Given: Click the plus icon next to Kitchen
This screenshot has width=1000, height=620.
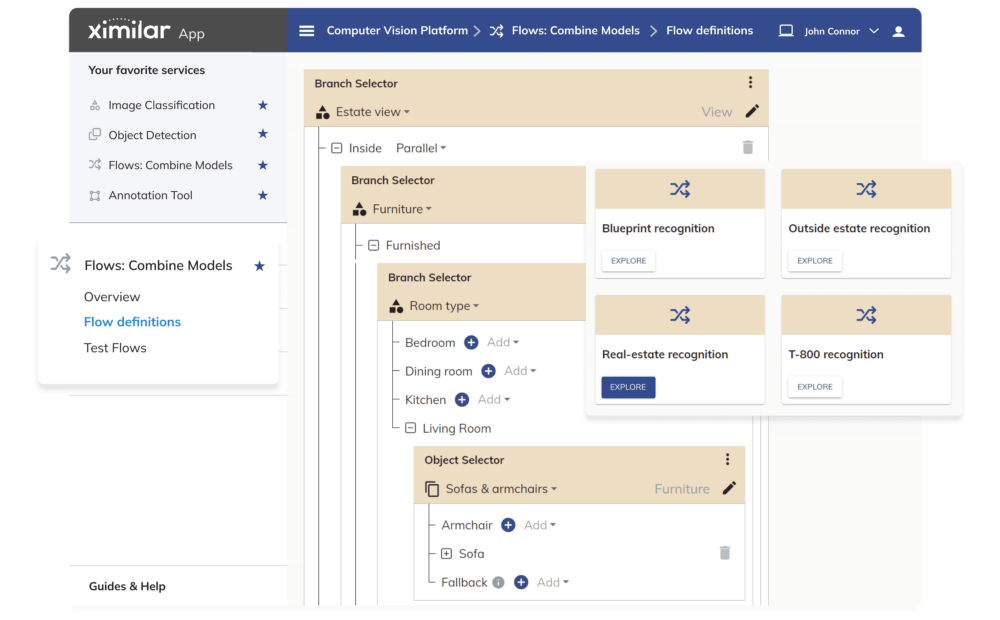Looking at the screenshot, I should click(x=462, y=400).
